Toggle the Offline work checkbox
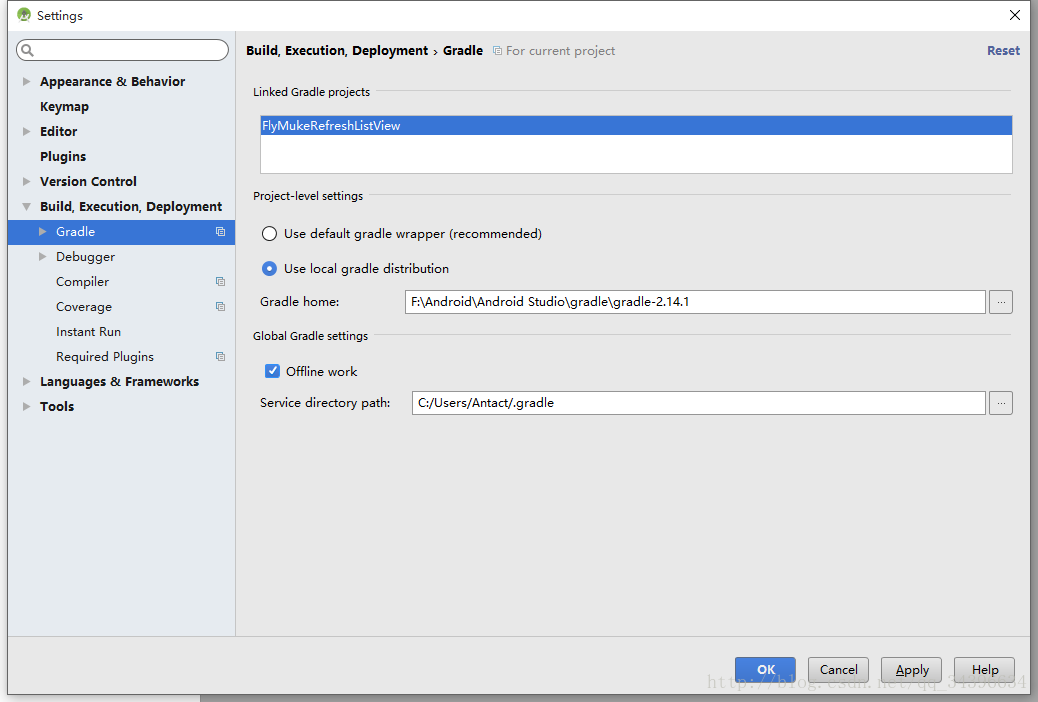 coord(272,371)
